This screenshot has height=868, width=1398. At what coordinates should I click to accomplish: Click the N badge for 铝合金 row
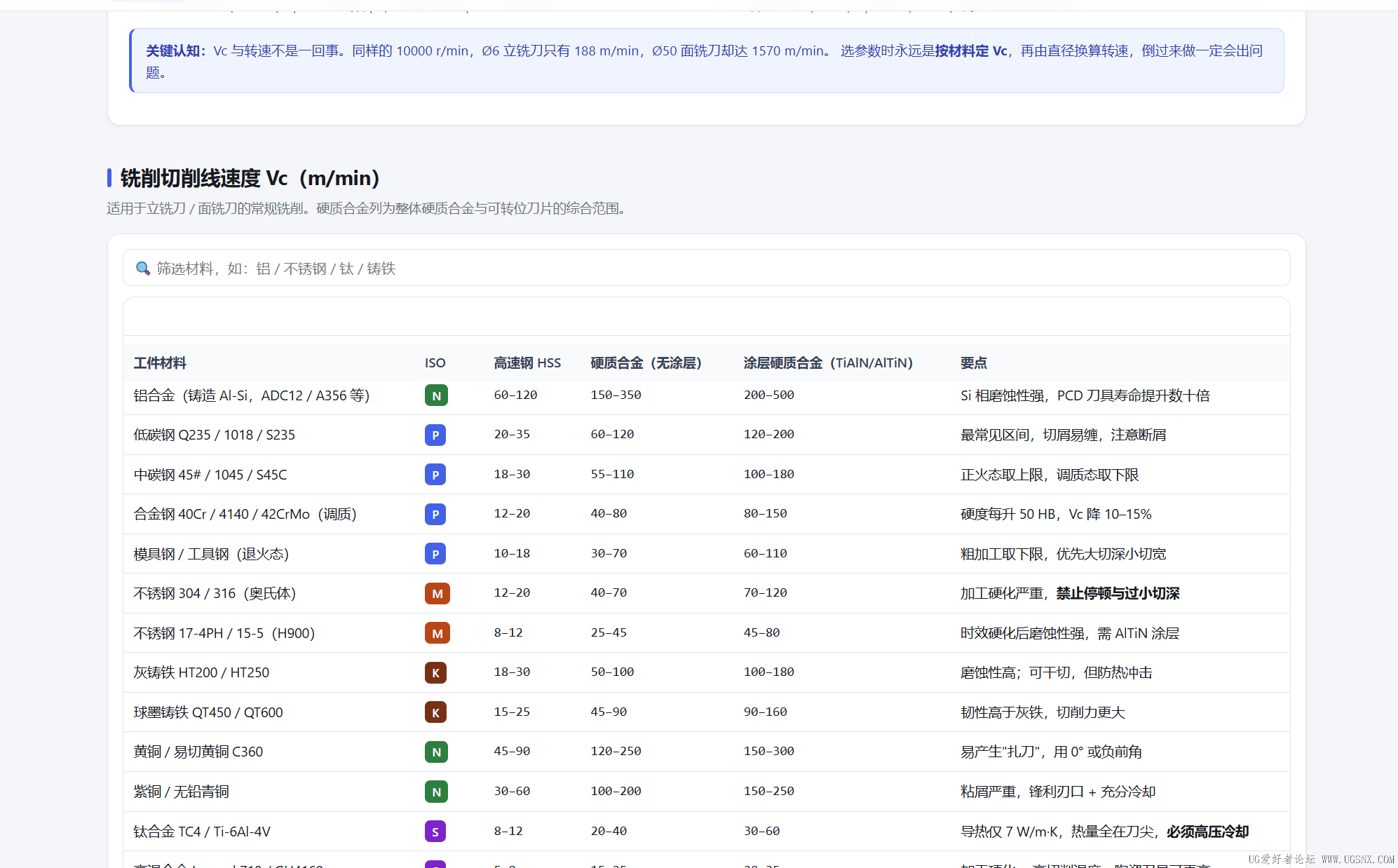coord(436,395)
